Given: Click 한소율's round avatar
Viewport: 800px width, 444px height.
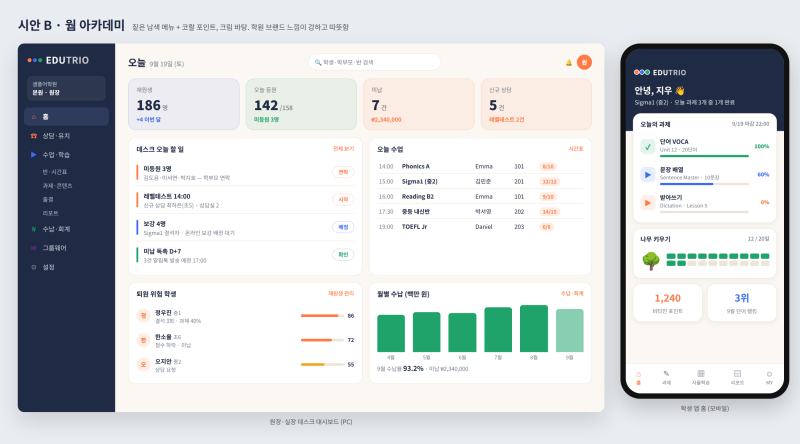Looking at the screenshot, I should pos(143,340).
